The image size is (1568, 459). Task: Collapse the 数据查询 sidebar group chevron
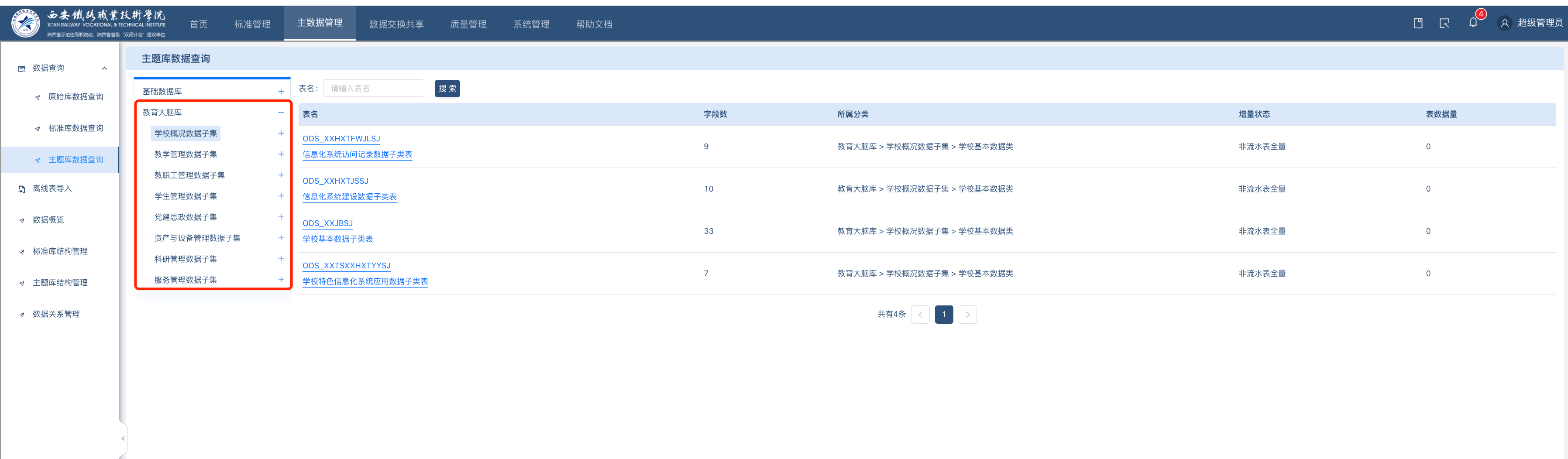coord(105,68)
